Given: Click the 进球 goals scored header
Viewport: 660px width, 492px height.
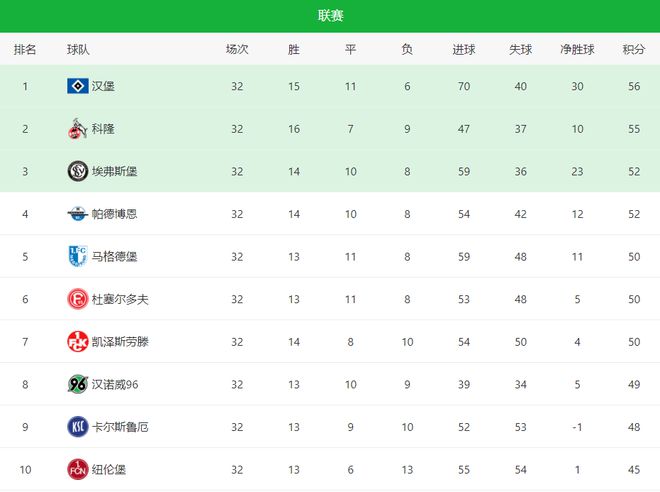Looking at the screenshot, I should coord(464,49).
